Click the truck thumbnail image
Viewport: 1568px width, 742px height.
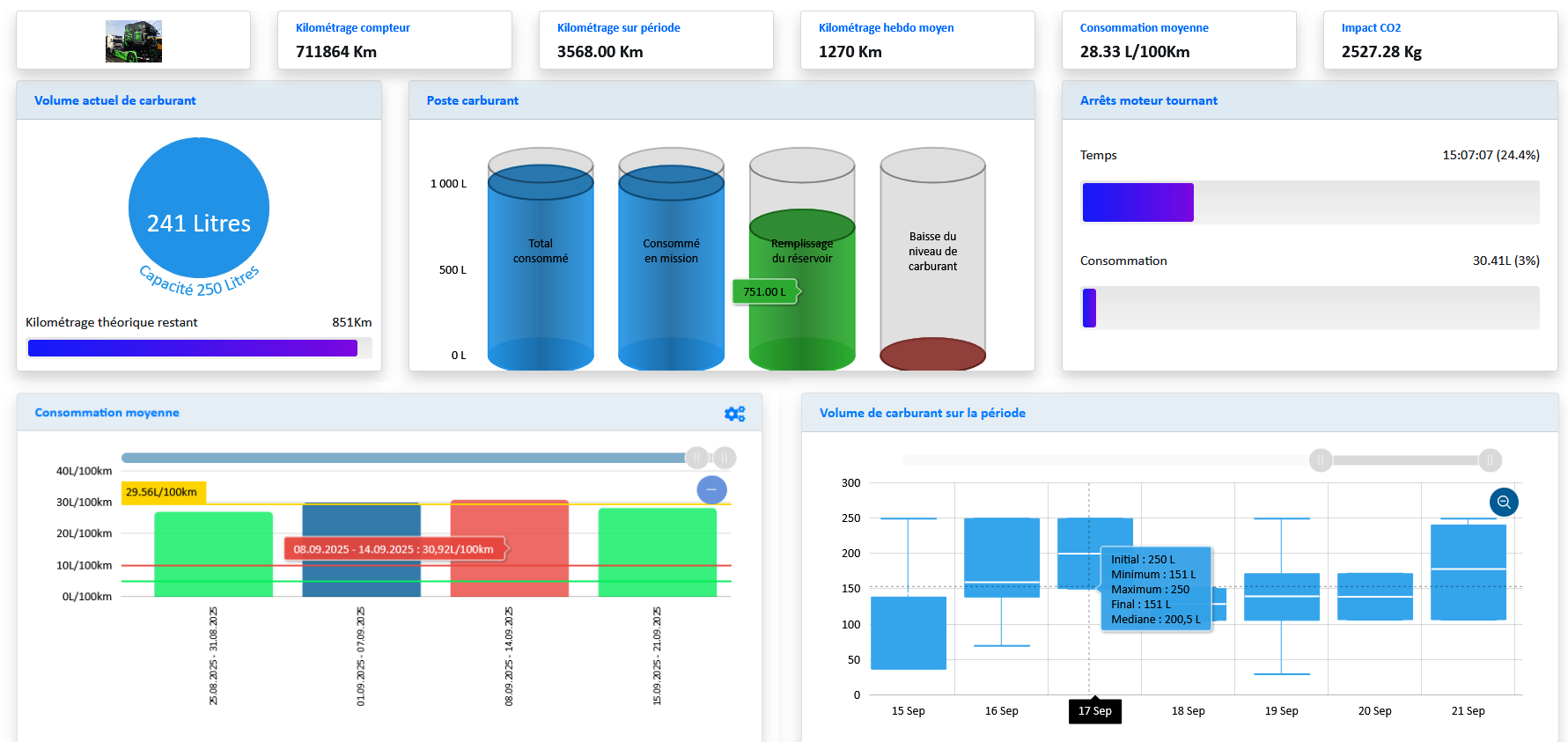click(x=134, y=41)
